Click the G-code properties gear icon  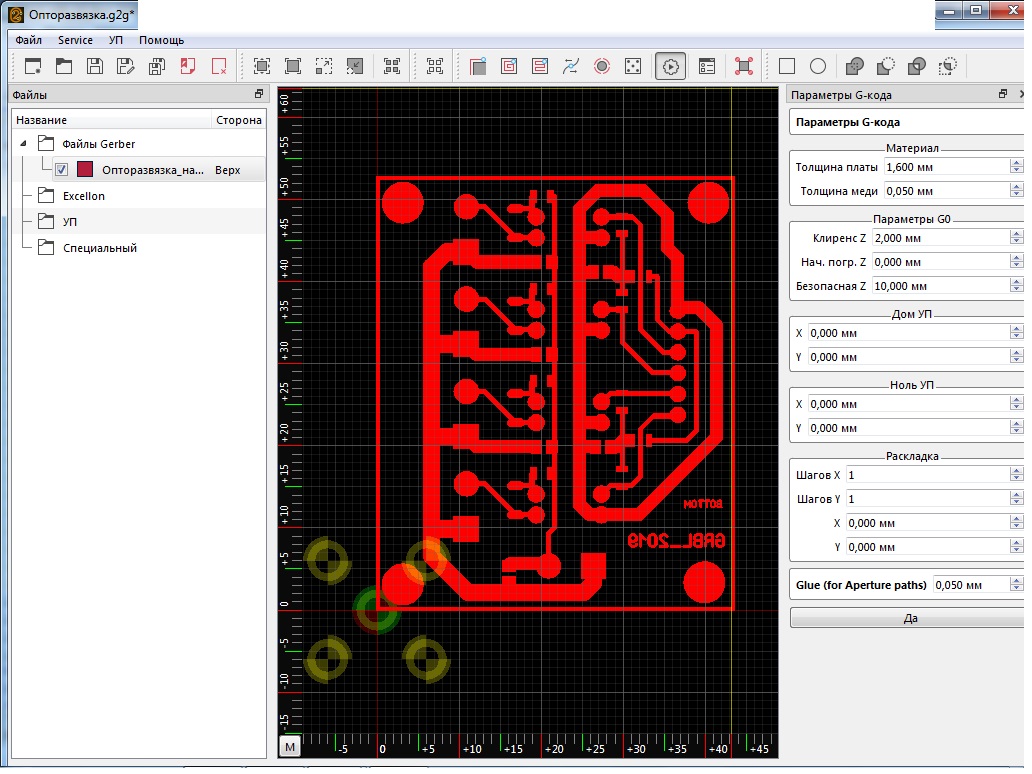point(670,67)
